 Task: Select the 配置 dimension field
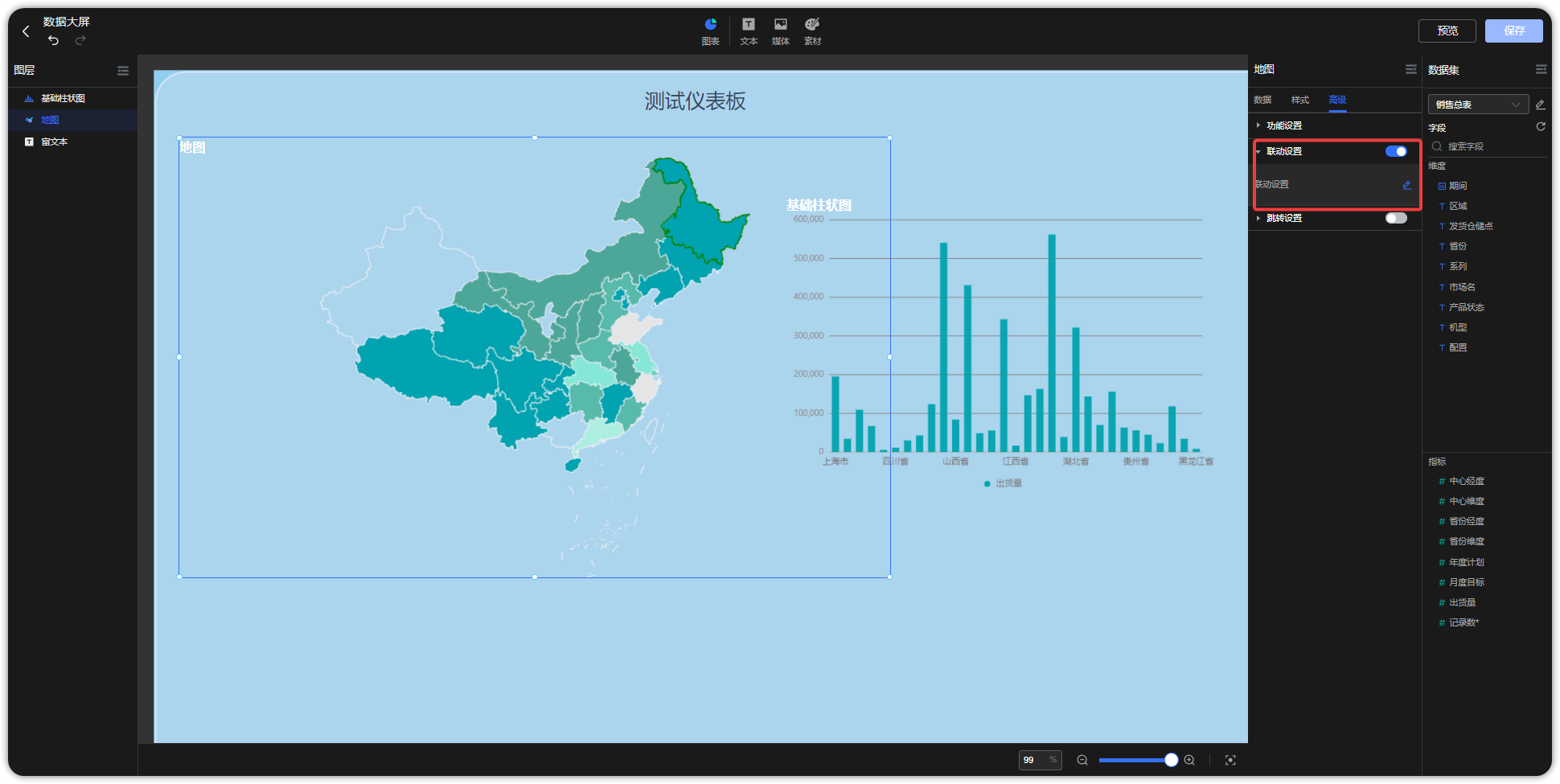[x=1458, y=347]
